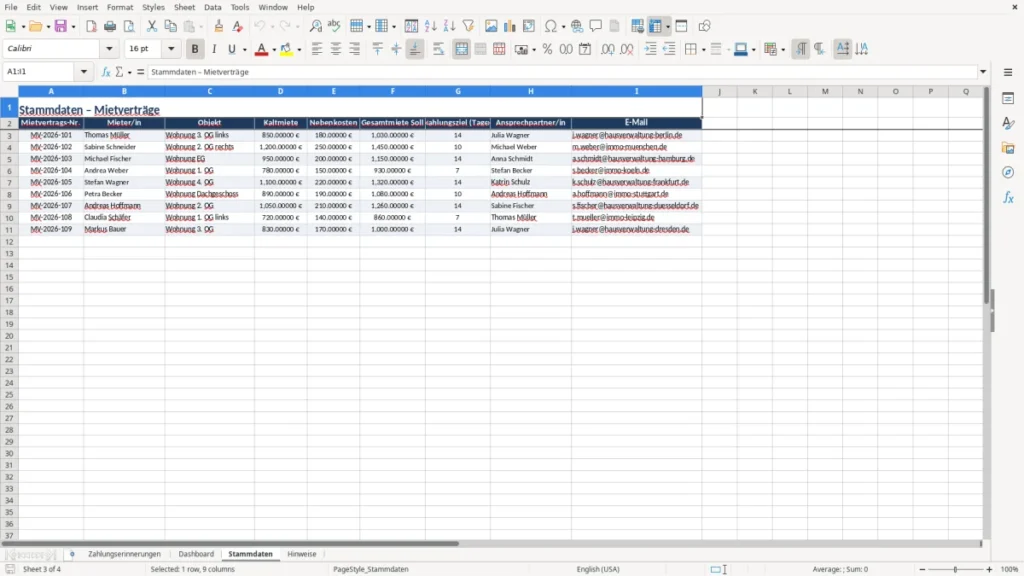This screenshot has width=1024, height=576.
Task: Apply the red font color swatch
Action: tap(261, 49)
